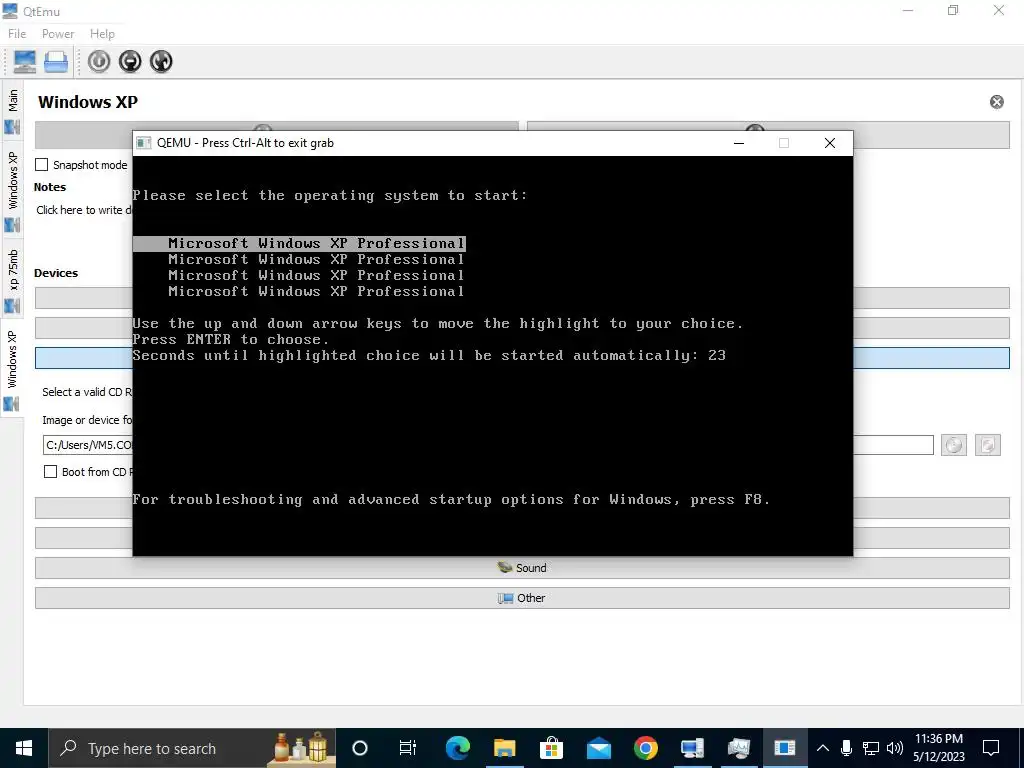The image size is (1024, 768).
Task: Click the stop machine toolbar icon
Action: click(x=130, y=61)
